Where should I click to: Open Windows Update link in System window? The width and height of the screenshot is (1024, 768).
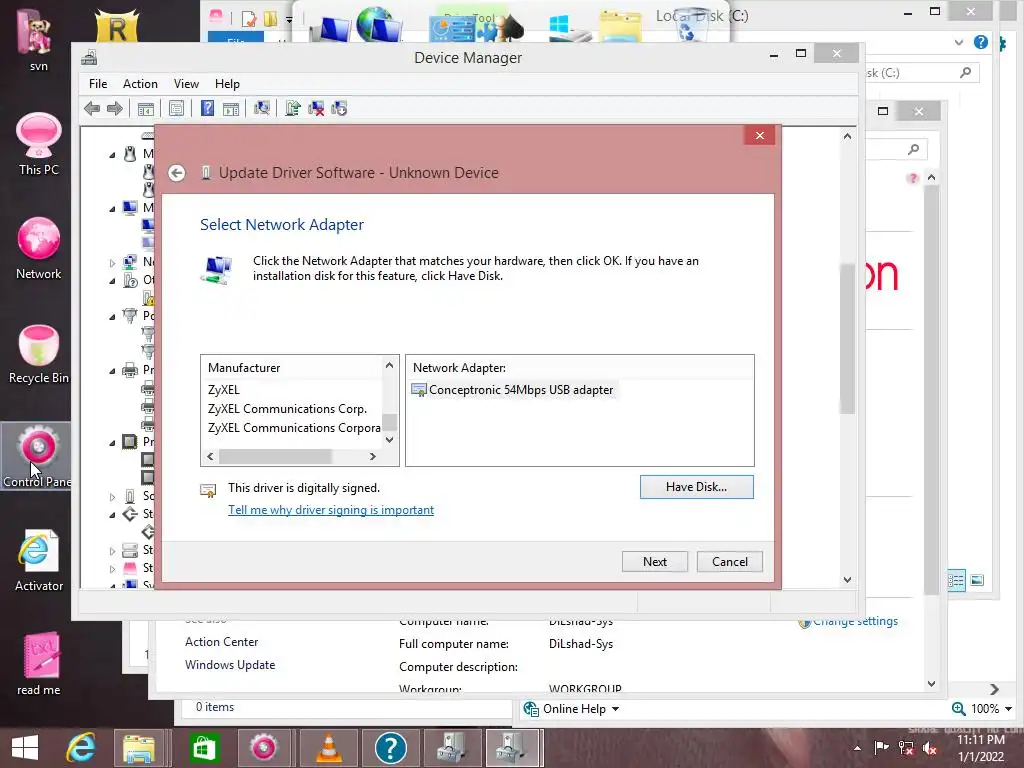230,665
